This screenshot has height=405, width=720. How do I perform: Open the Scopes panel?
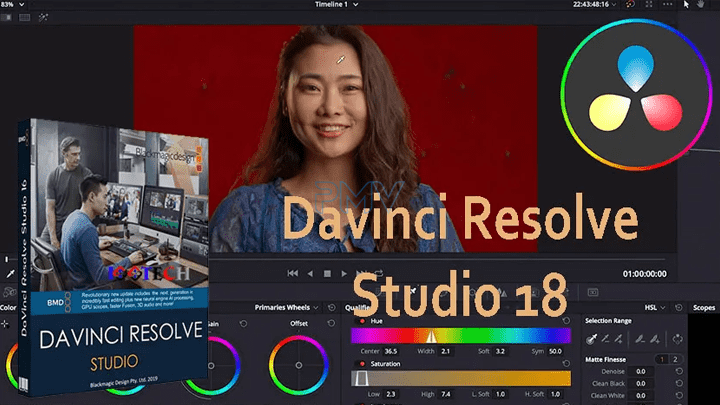tap(703, 308)
